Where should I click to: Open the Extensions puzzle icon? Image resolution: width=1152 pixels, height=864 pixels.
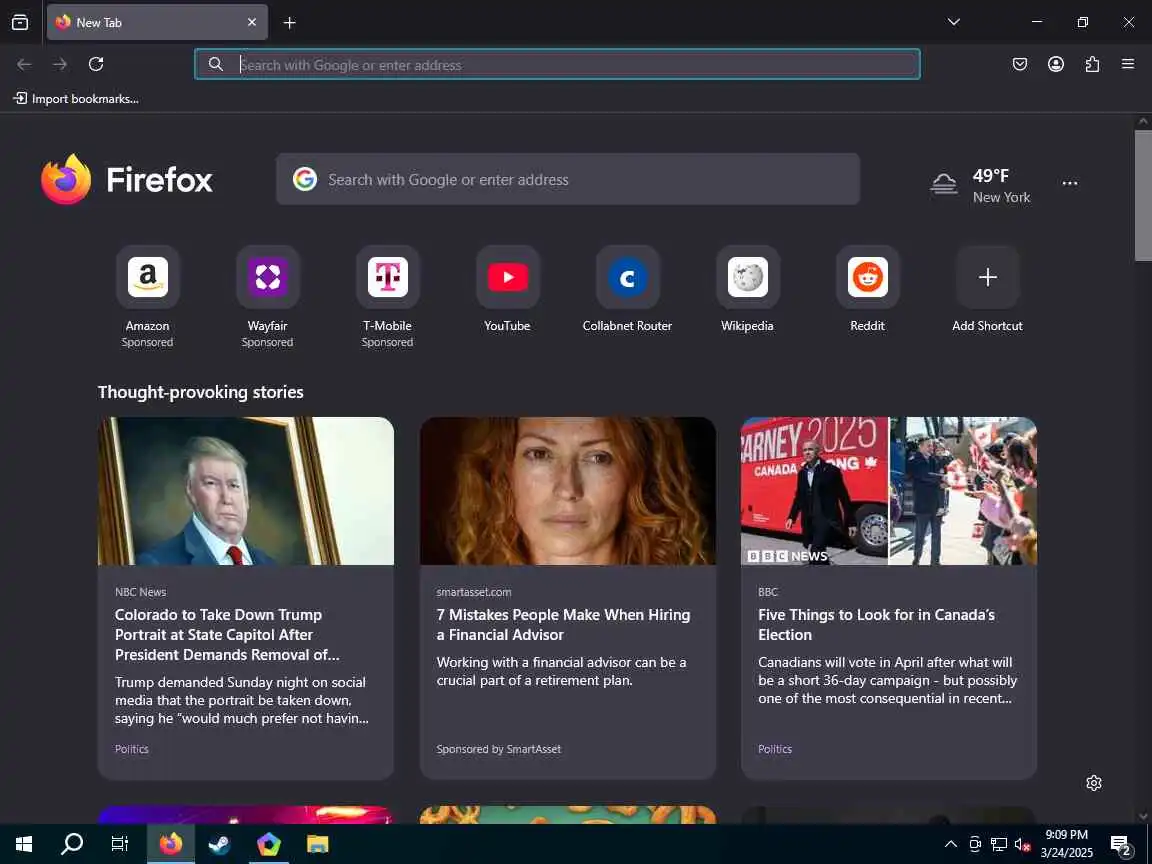(x=1092, y=65)
